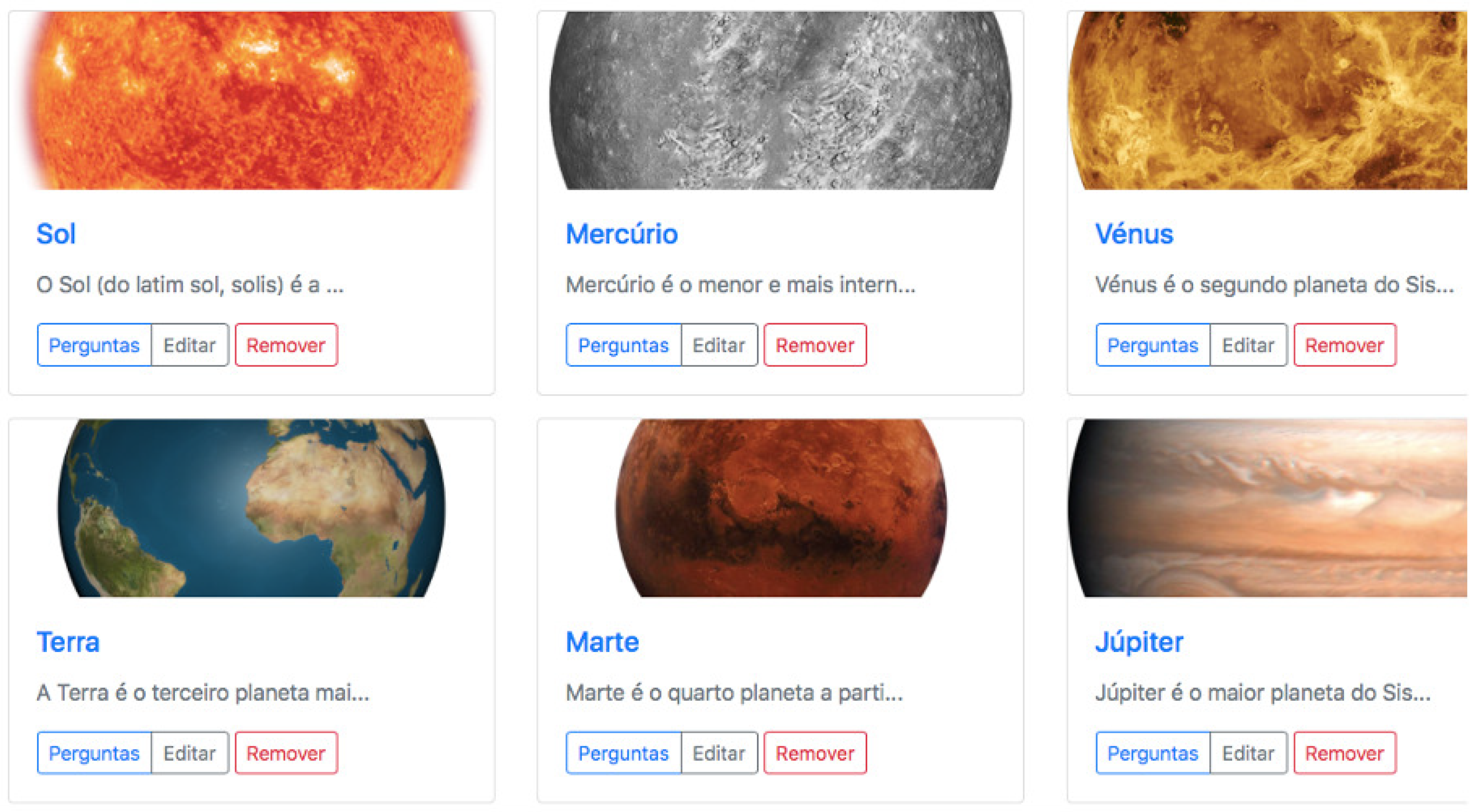The image size is (1478, 812).
Task: Click Remover on the Júpiter card
Action: pos(1344,753)
